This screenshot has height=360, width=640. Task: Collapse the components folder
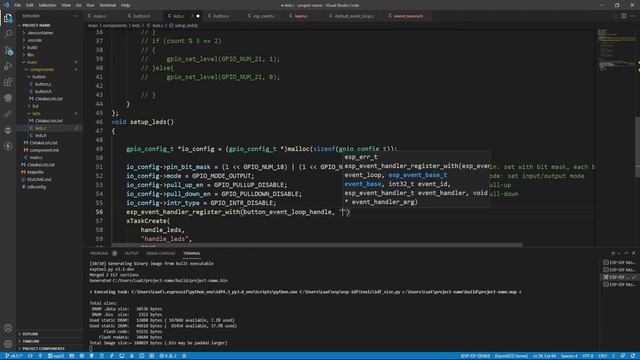pyautogui.click(x=41, y=69)
